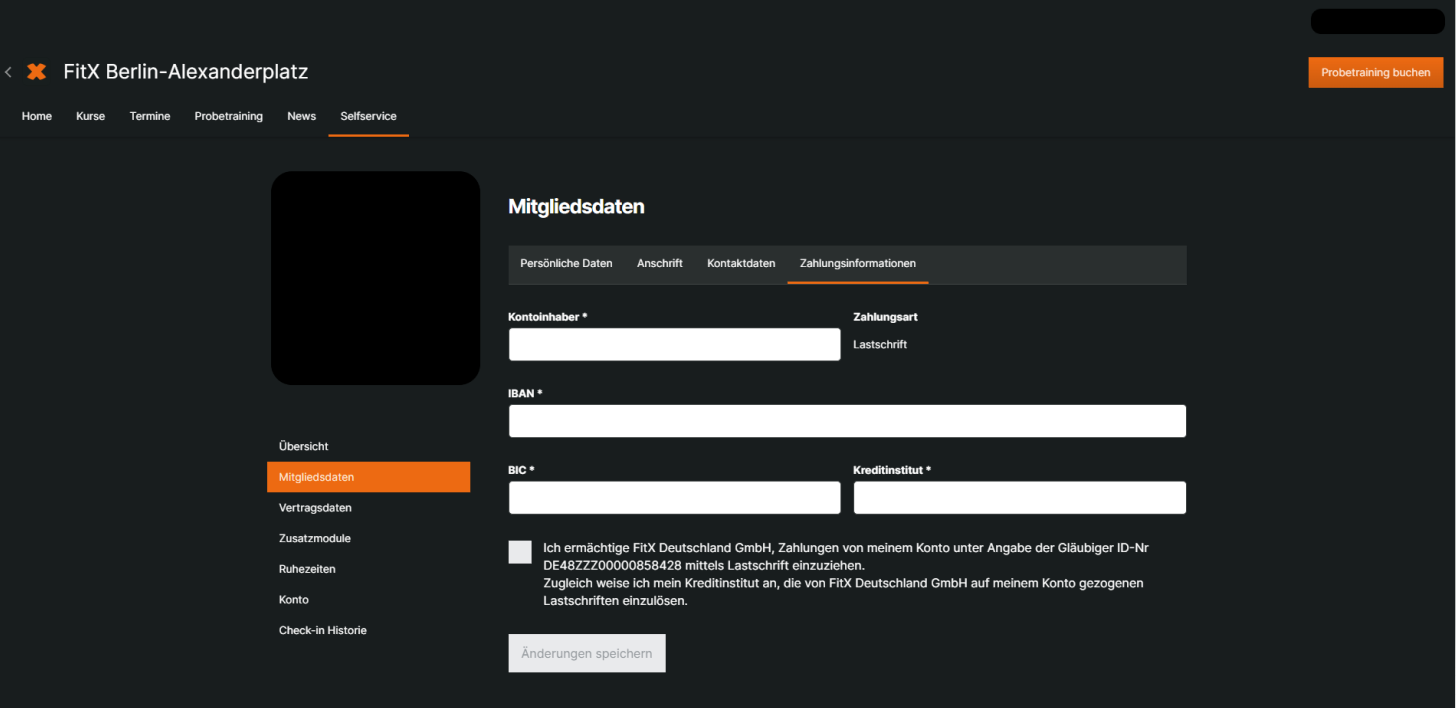The height and width of the screenshot is (708, 1456).
Task: Focus the Kontoinhaber input field
Action: point(675,345)
